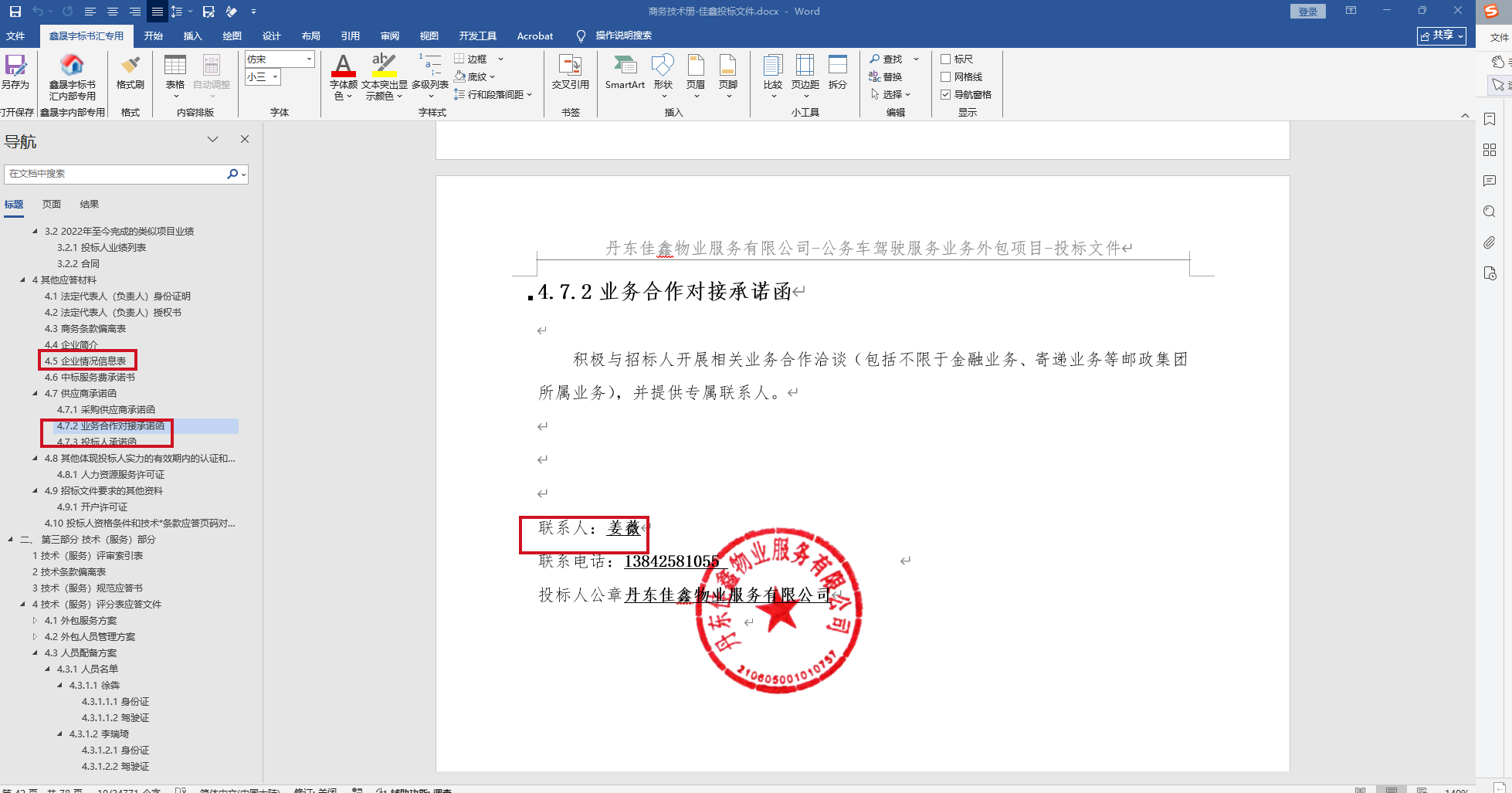Click 替换 replace in editing group
This screenshot has width=1512, height=793.
(x=886, y=76)
